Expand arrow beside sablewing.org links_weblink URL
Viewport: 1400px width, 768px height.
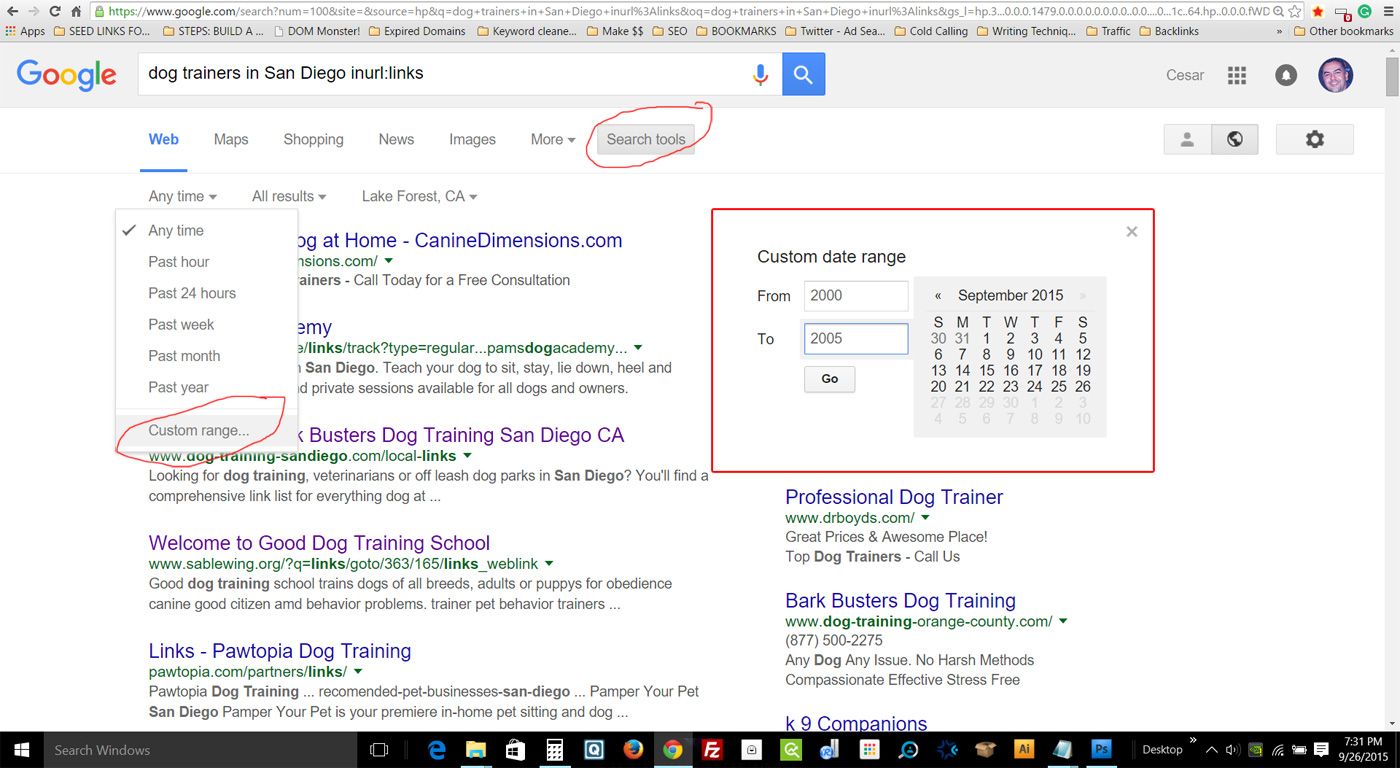click(x=549, y=564)
